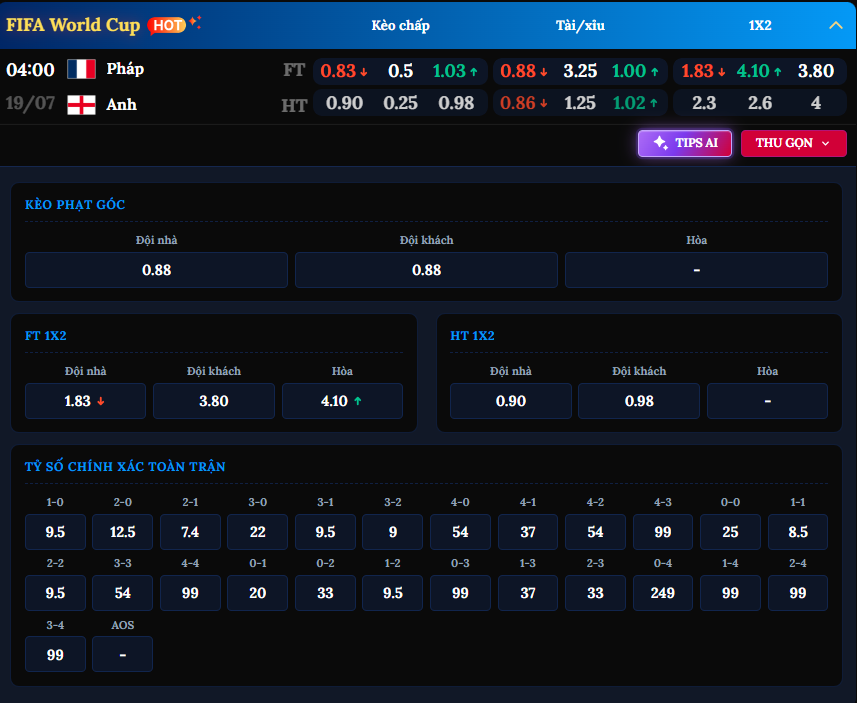Click the HOT badge beside FIFA World Cup
This screenshot has width=857, height=703.
pos(167,25)
